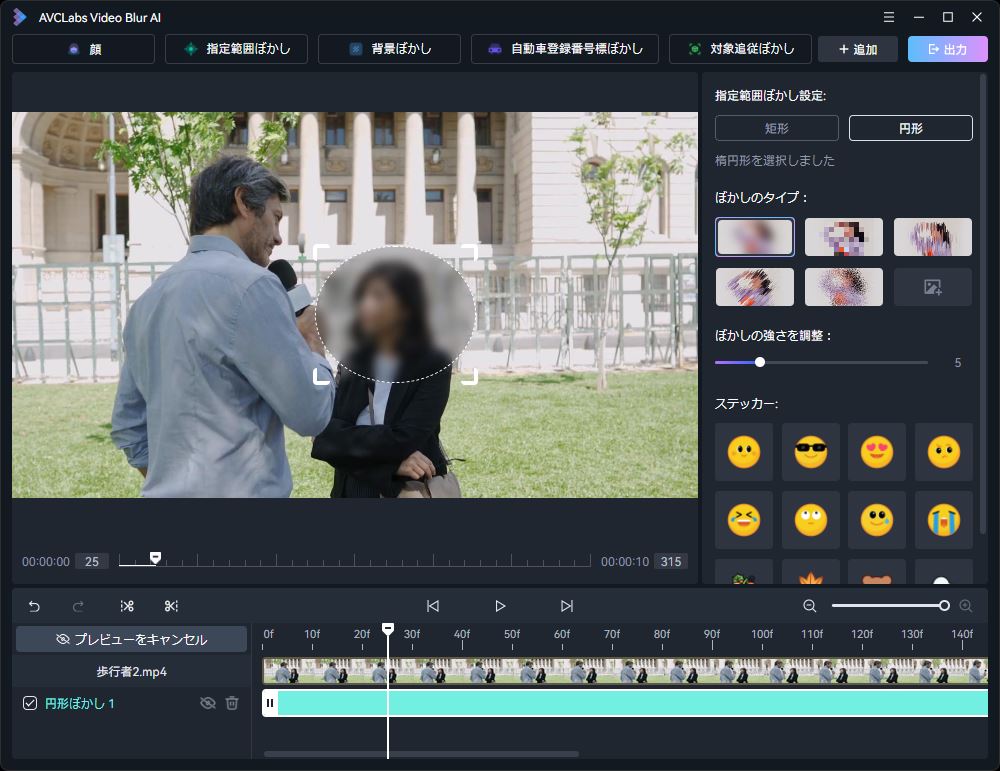Screen dimensions: 1000x771
Task: Select custom image blur type icon
Action: (932, 287)
